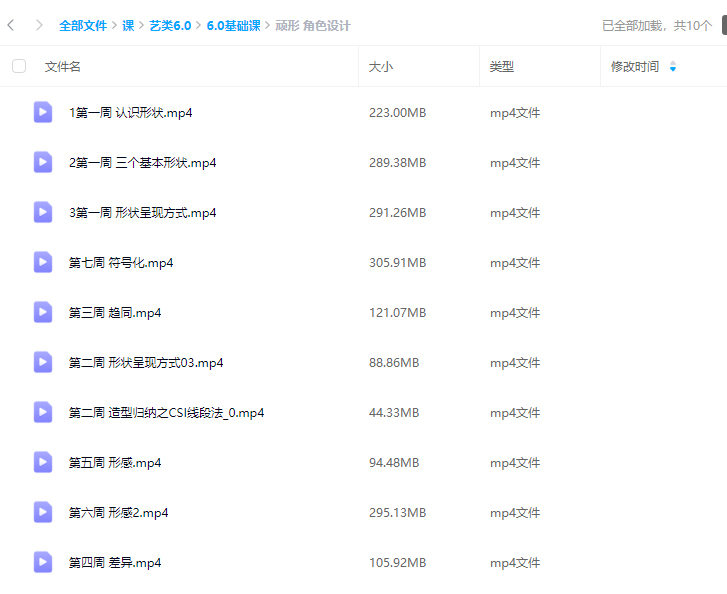
Task: Click video icon for 第五周 形感.mp4
Action: click(43, 462)
